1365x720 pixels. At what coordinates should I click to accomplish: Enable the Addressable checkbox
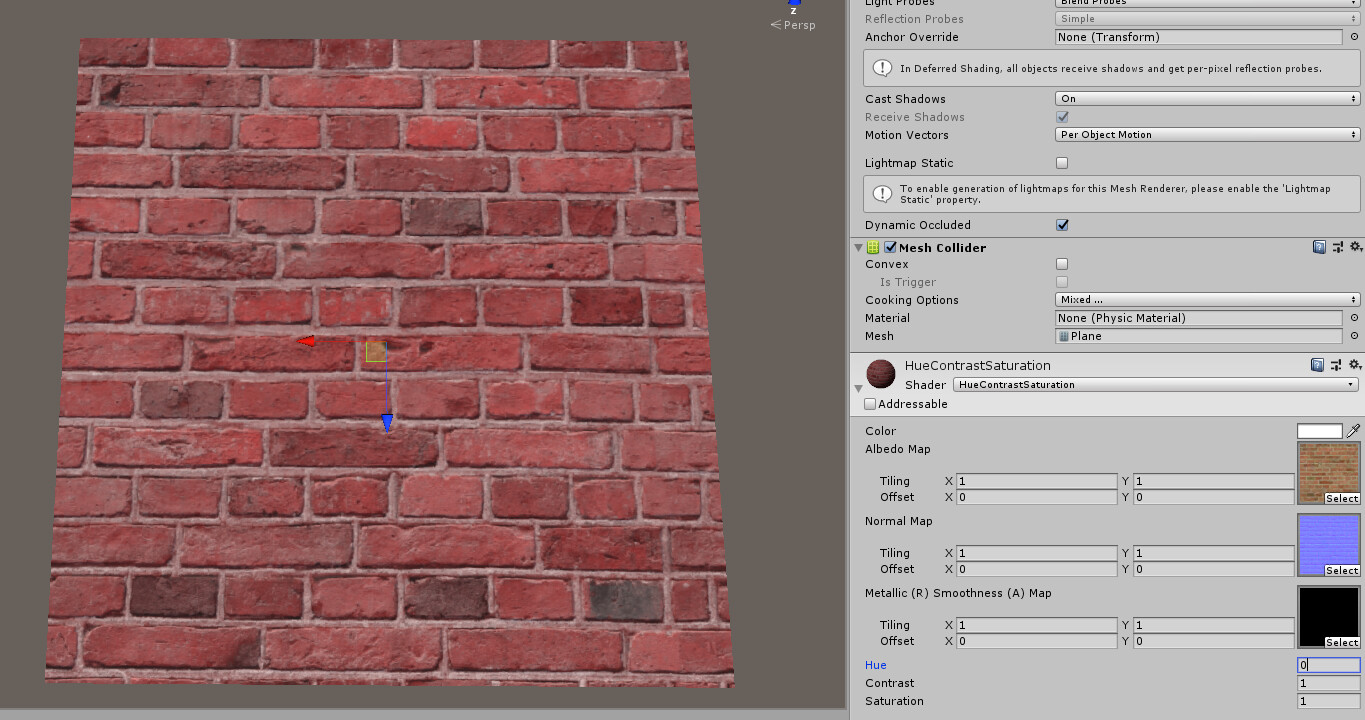tap(869, 403)
